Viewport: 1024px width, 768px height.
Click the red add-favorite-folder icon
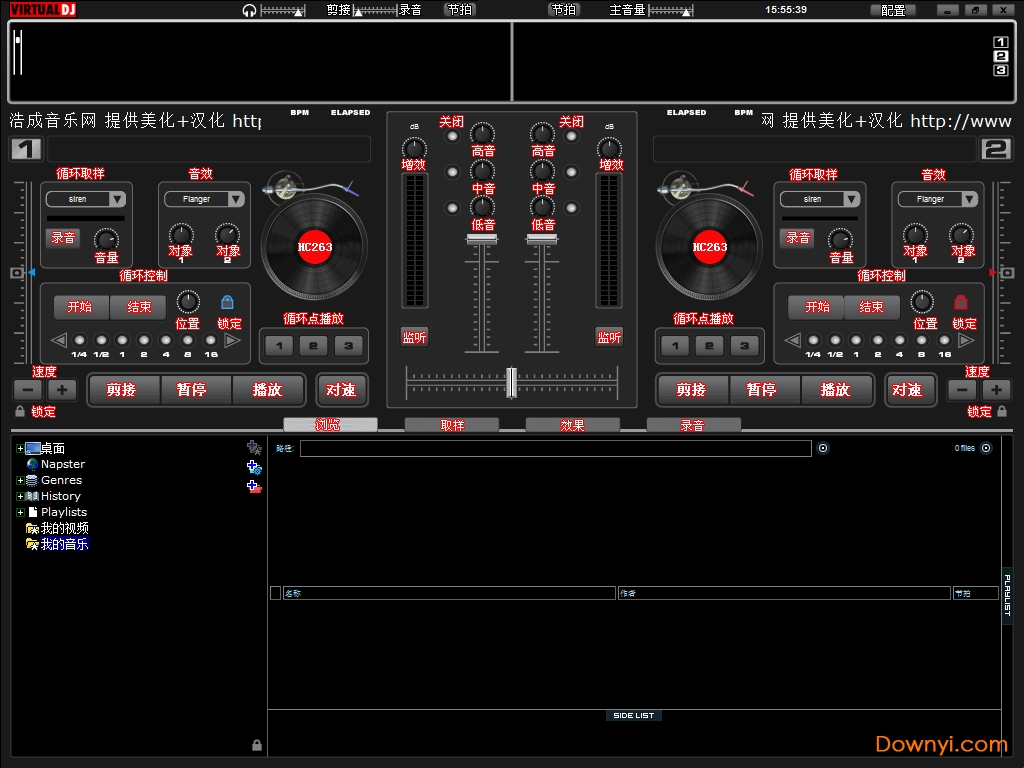[253, 487]
